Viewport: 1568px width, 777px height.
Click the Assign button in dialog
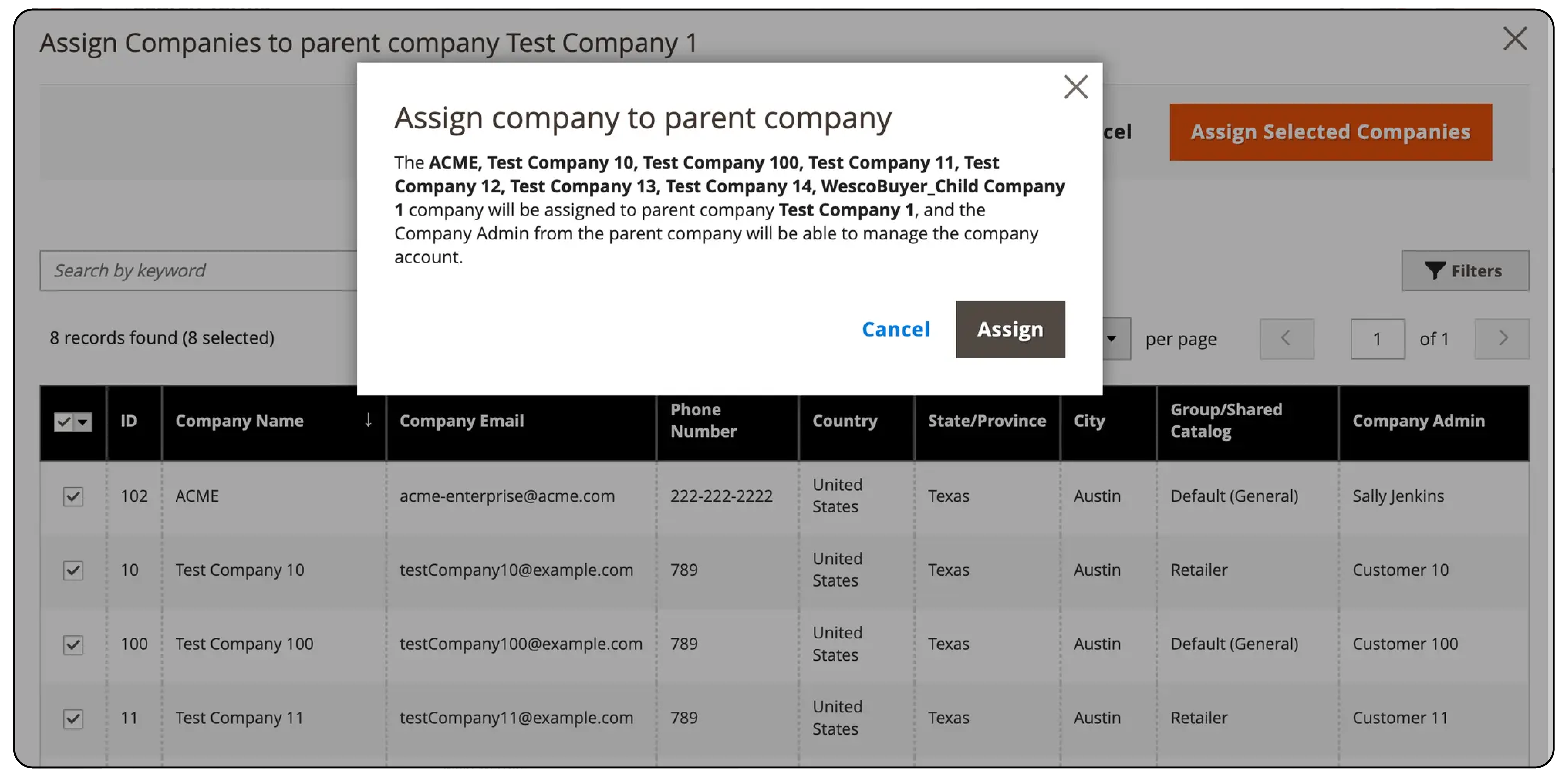coord(1010,329)
